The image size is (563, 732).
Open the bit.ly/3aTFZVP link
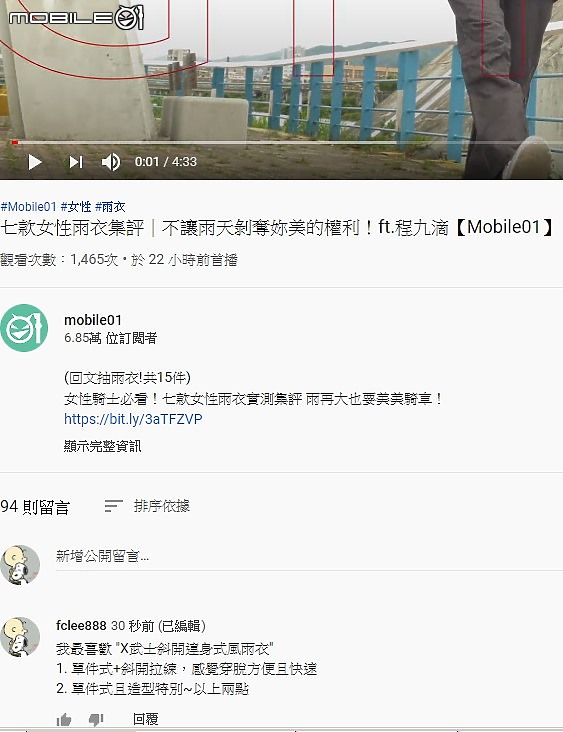[133, 419]
